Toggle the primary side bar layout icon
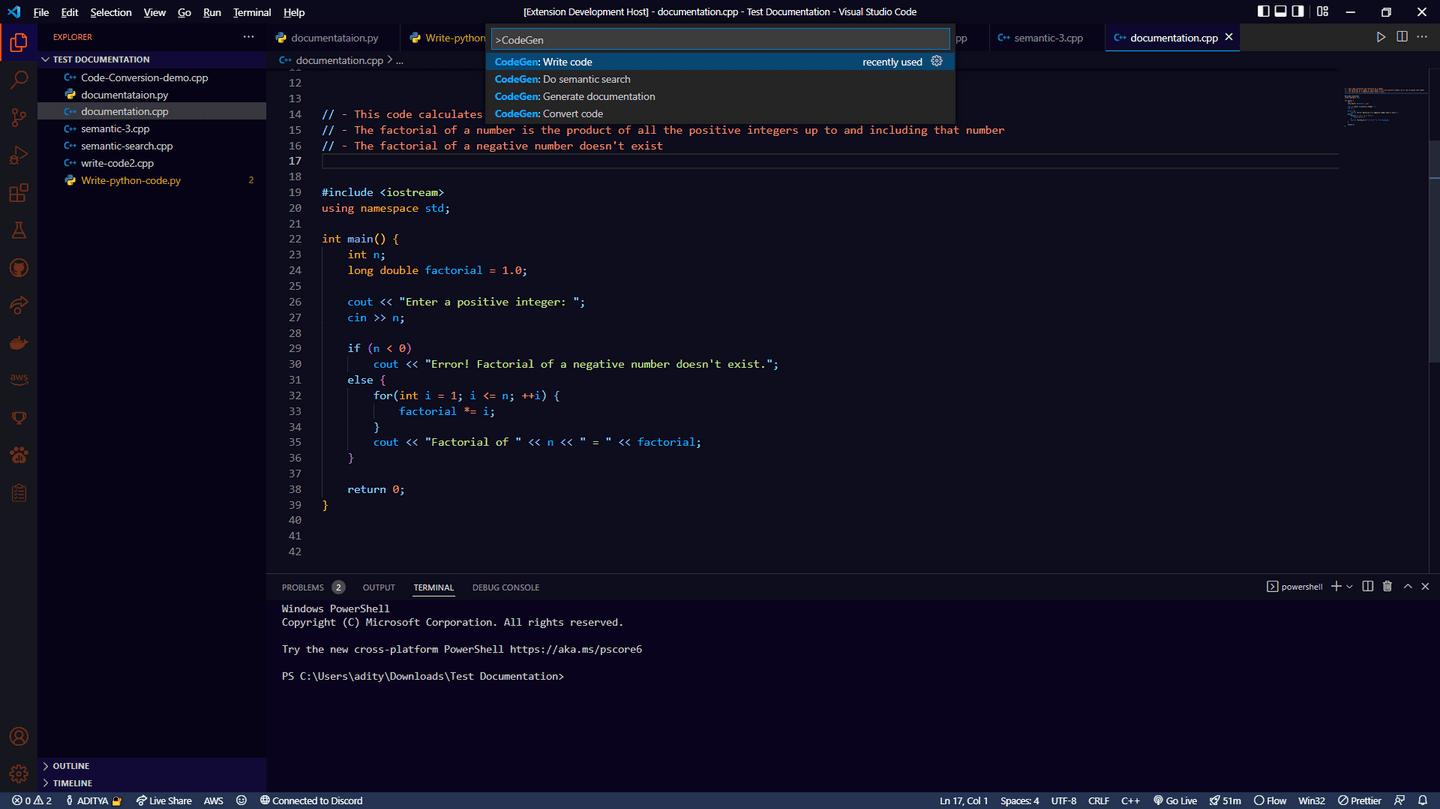The height and width of the screenshot is (809, 1440). [1263, 12]
